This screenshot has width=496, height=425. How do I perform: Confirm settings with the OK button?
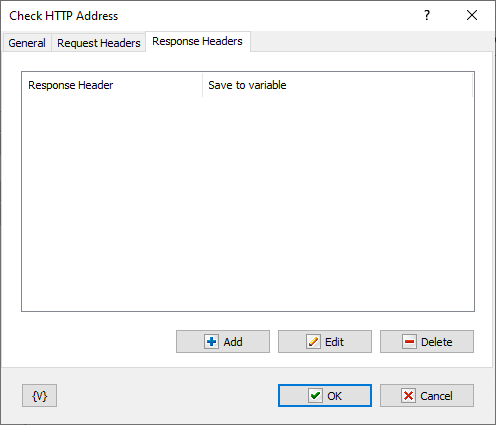(x=325, y=396)
